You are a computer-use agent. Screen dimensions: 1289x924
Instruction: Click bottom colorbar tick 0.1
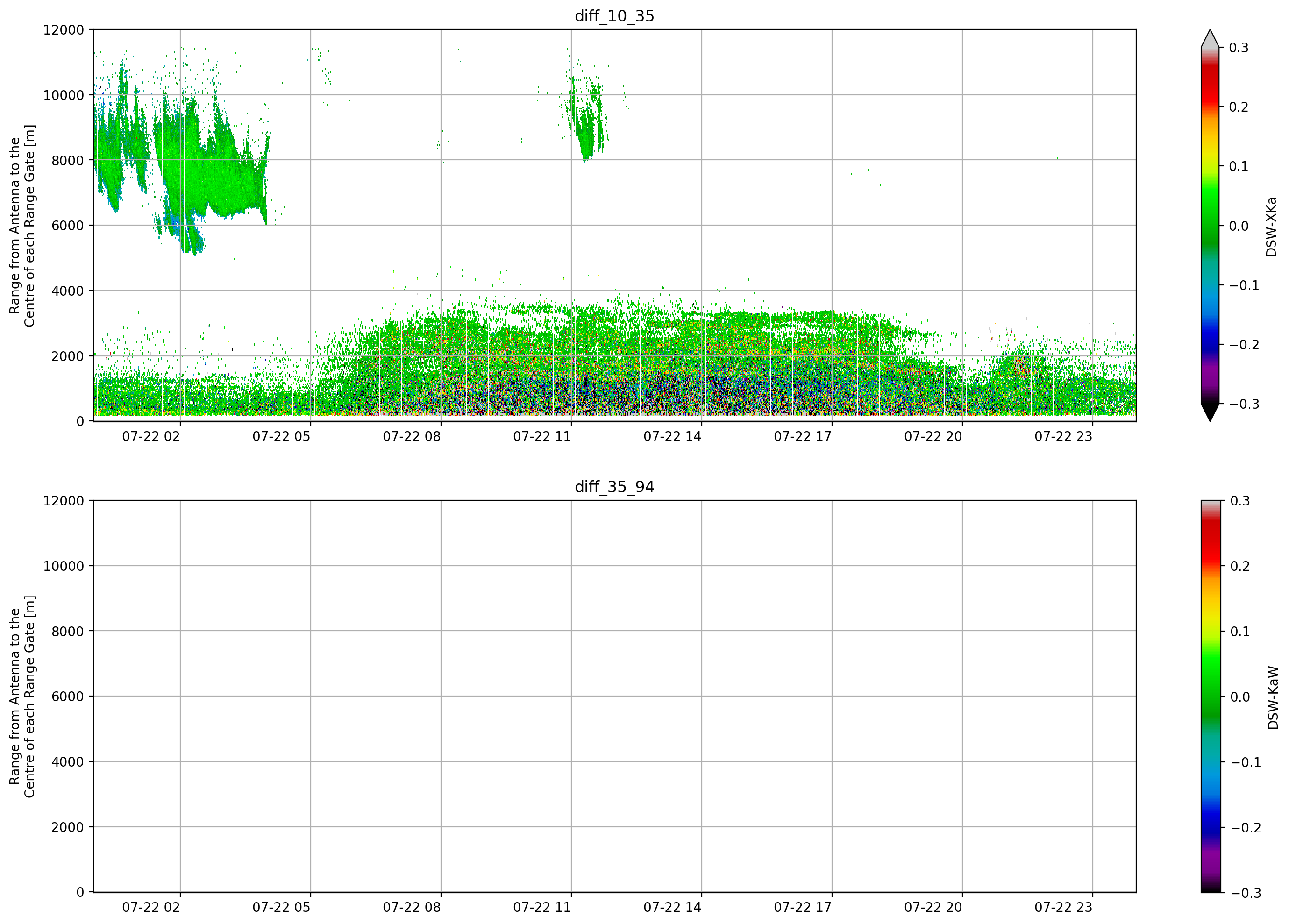coord(1239,632)
